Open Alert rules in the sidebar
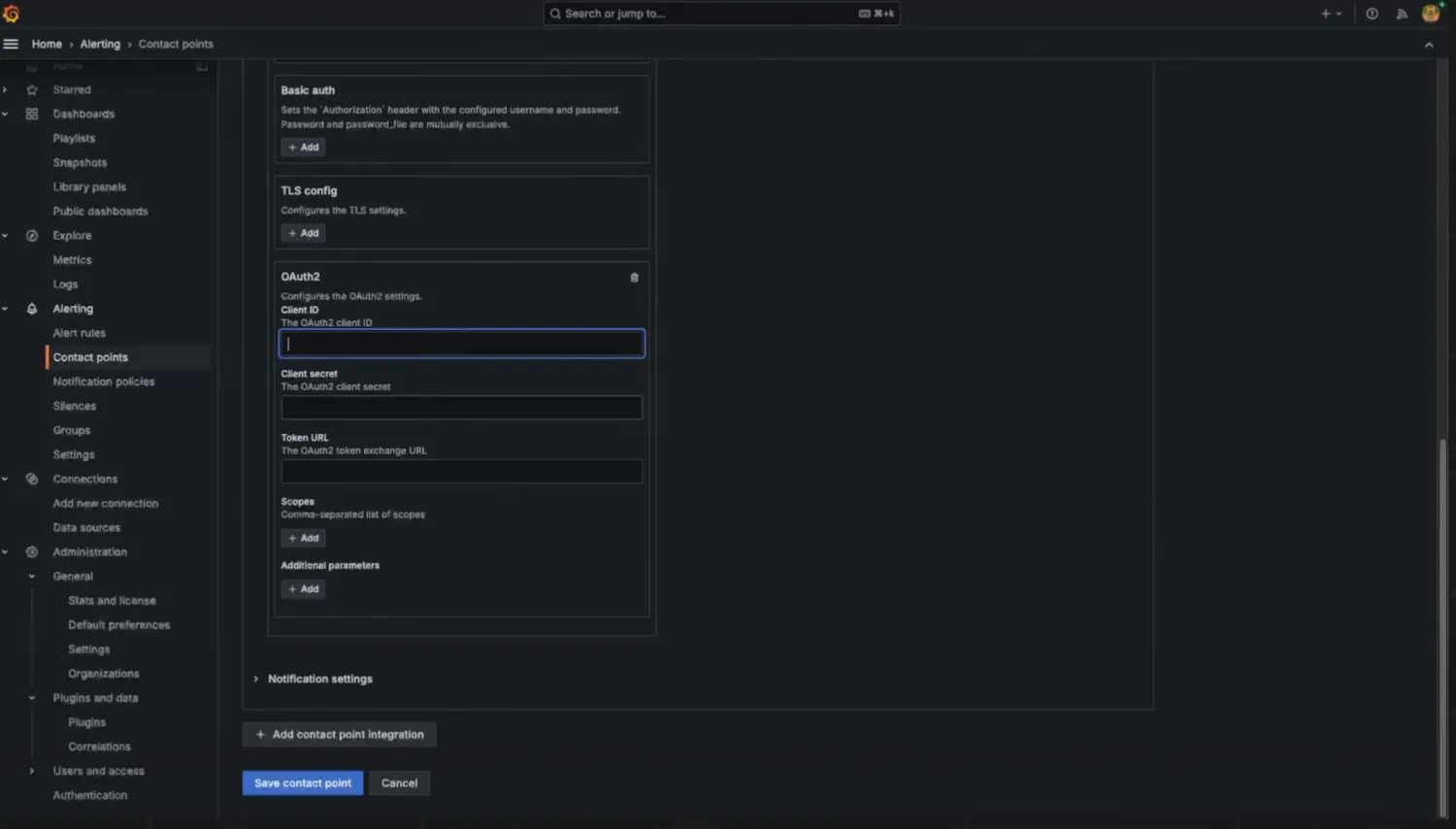Screen dimensions: 1456x829 point(79,333)
